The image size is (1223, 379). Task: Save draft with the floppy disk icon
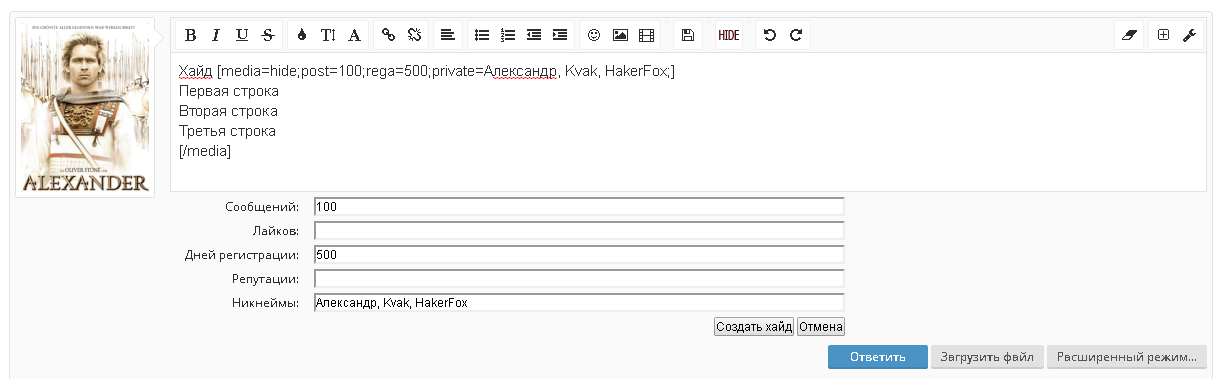point(687,35)
